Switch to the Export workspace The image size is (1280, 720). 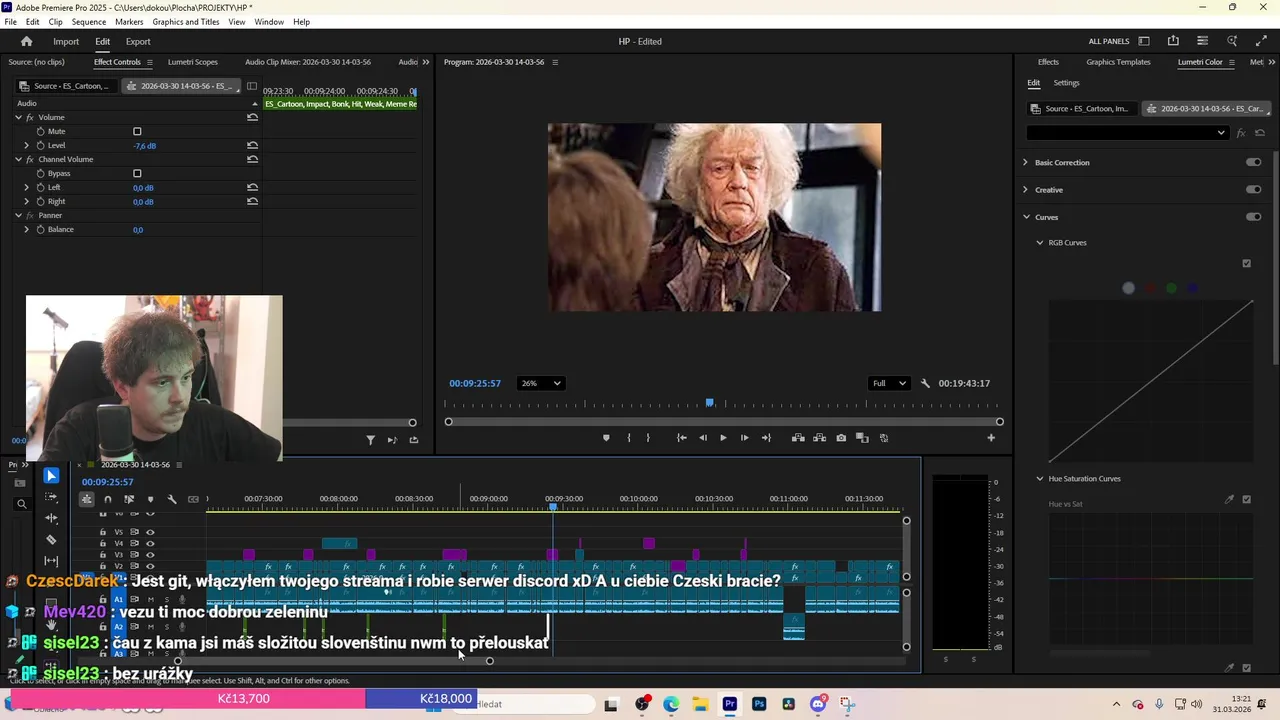(x=138, y=41)
